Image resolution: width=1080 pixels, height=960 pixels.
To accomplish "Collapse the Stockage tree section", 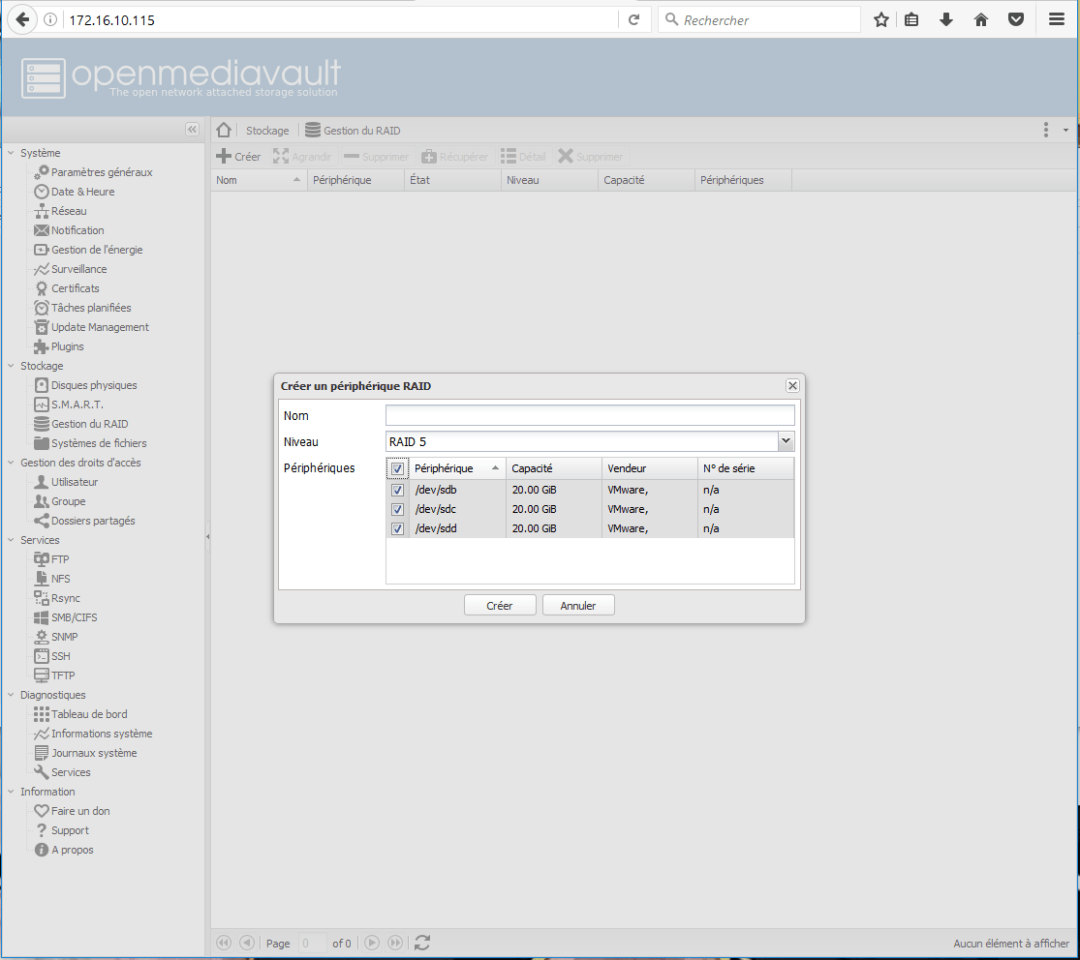I will [11, 367].
